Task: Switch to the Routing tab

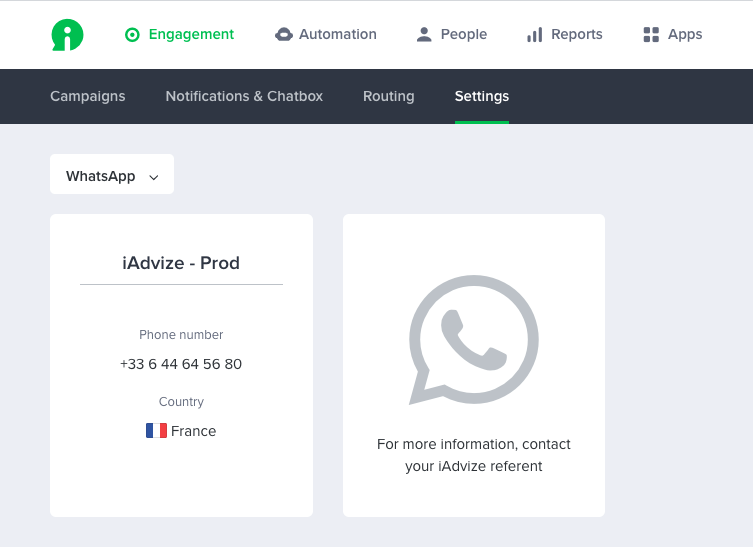Action: click(389, 97)
